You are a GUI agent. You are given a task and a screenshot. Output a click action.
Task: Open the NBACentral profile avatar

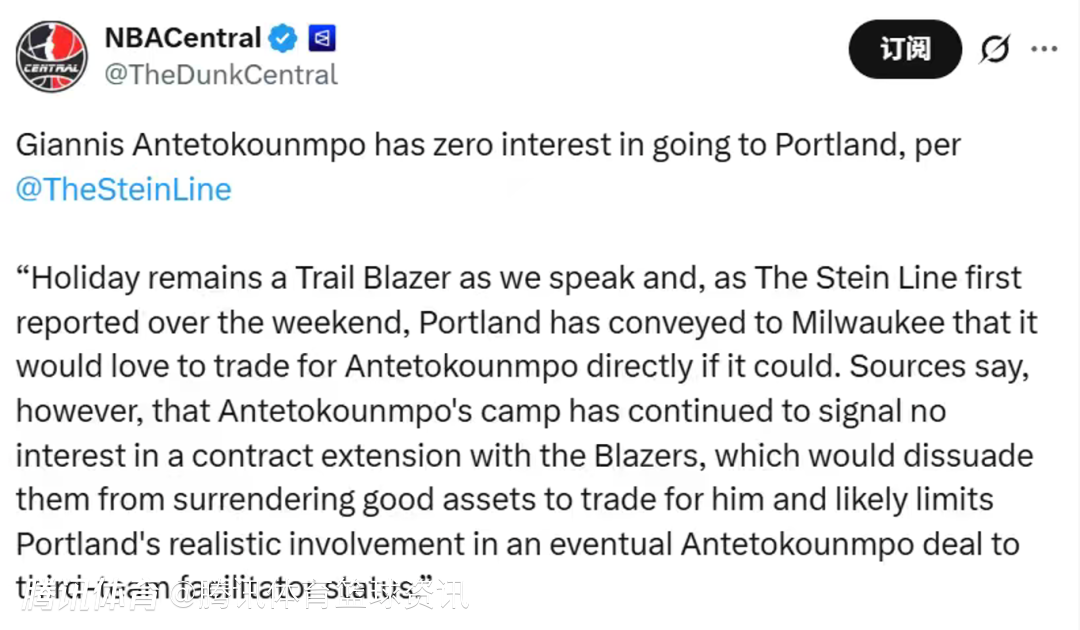(x=51, y=56)
